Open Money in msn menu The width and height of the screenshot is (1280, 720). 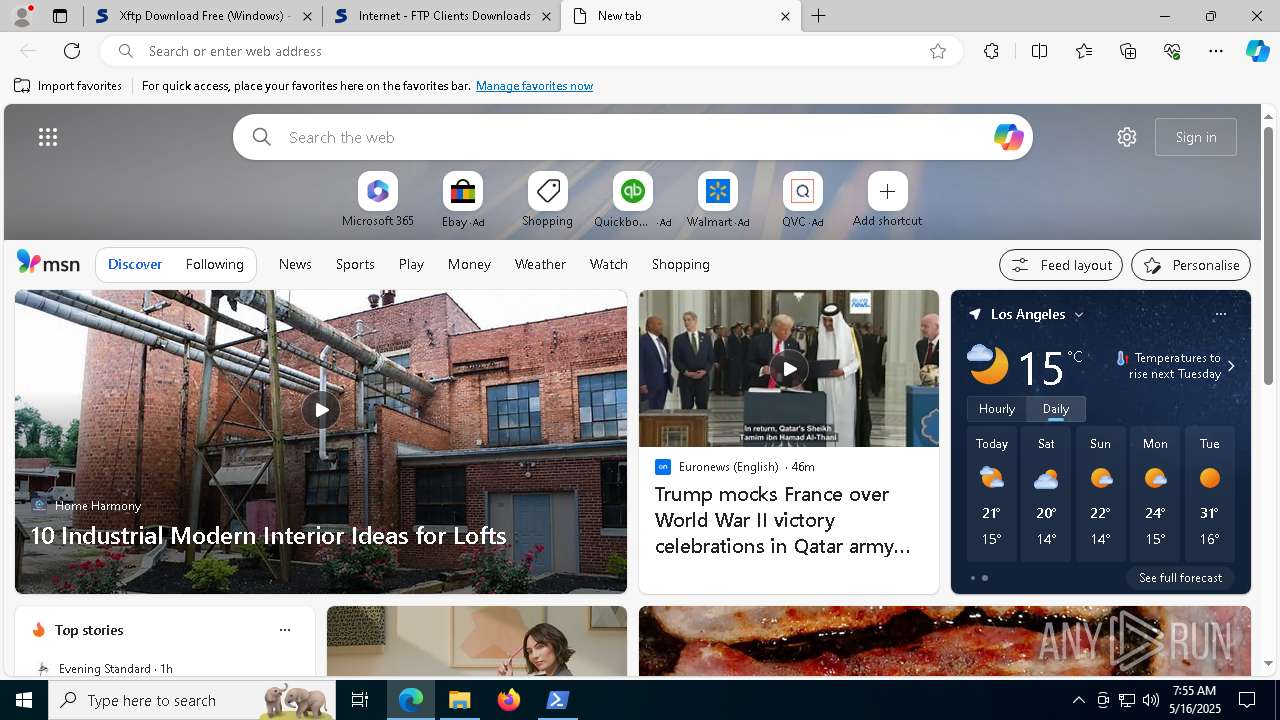469,264
